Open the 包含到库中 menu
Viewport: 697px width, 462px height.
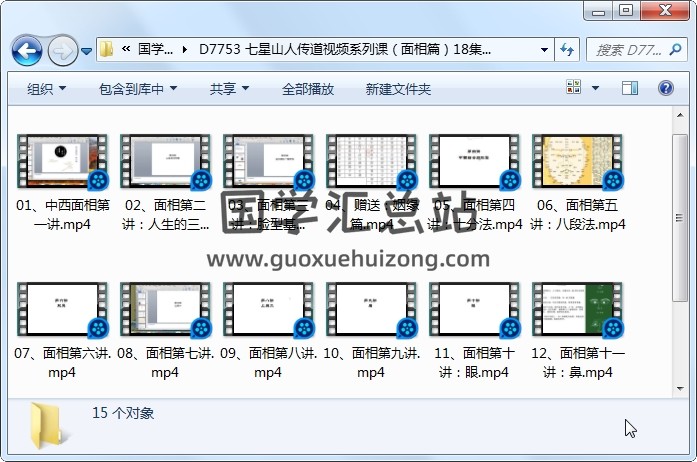138,89
